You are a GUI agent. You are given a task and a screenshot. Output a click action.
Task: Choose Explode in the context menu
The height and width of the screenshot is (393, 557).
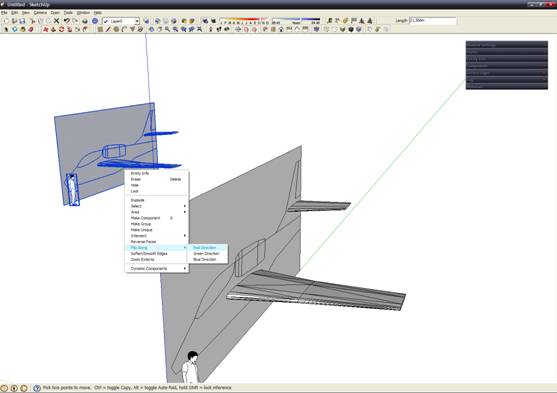(x=157, y=200)
